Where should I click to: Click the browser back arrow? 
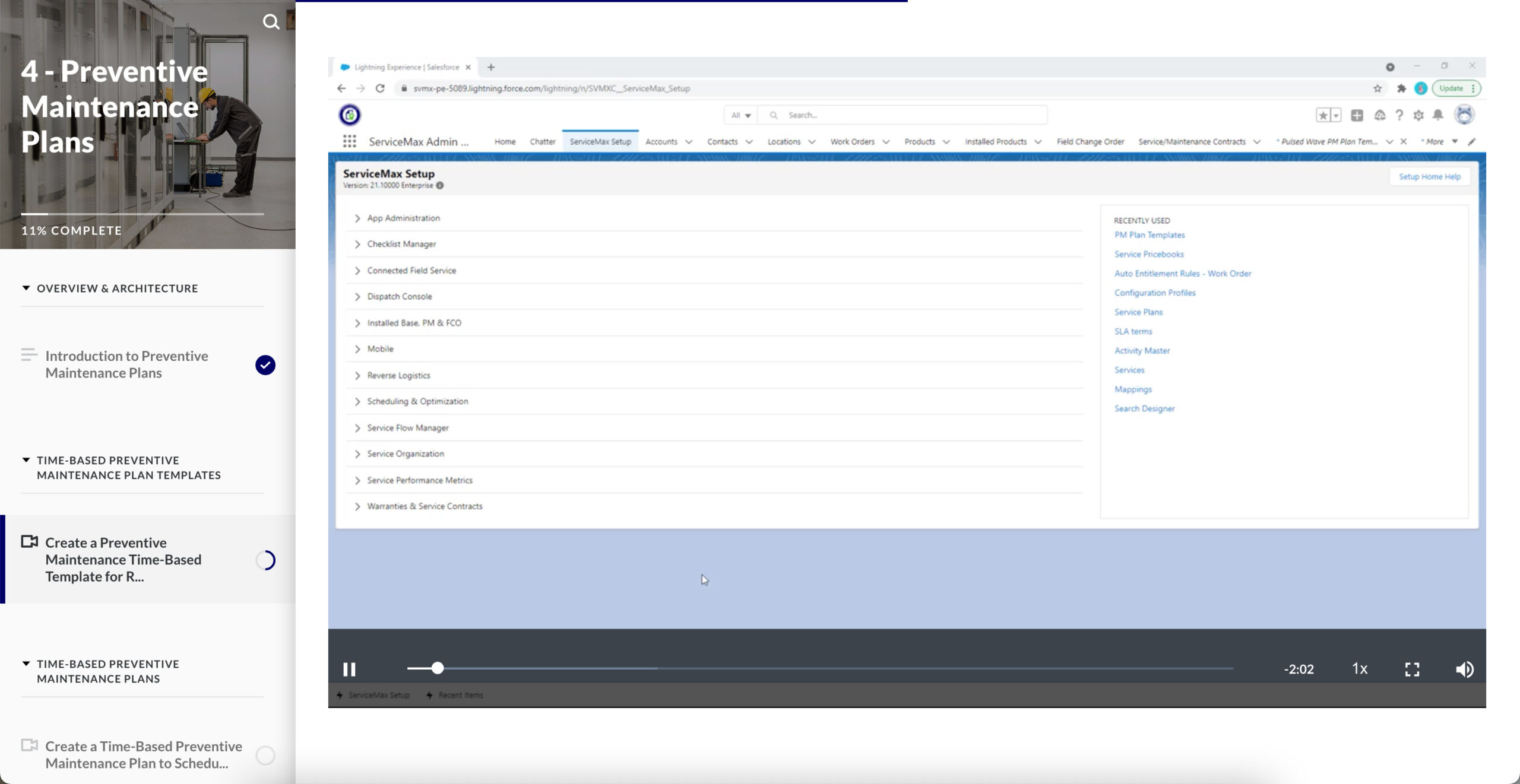(341, 88)
